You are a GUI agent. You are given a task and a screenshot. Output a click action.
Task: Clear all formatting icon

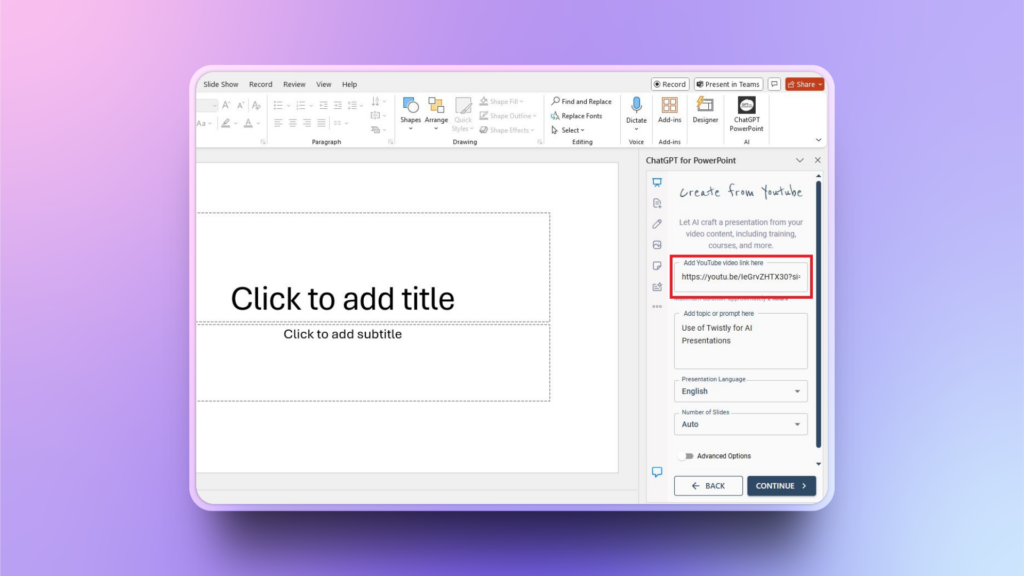point(256,105)
